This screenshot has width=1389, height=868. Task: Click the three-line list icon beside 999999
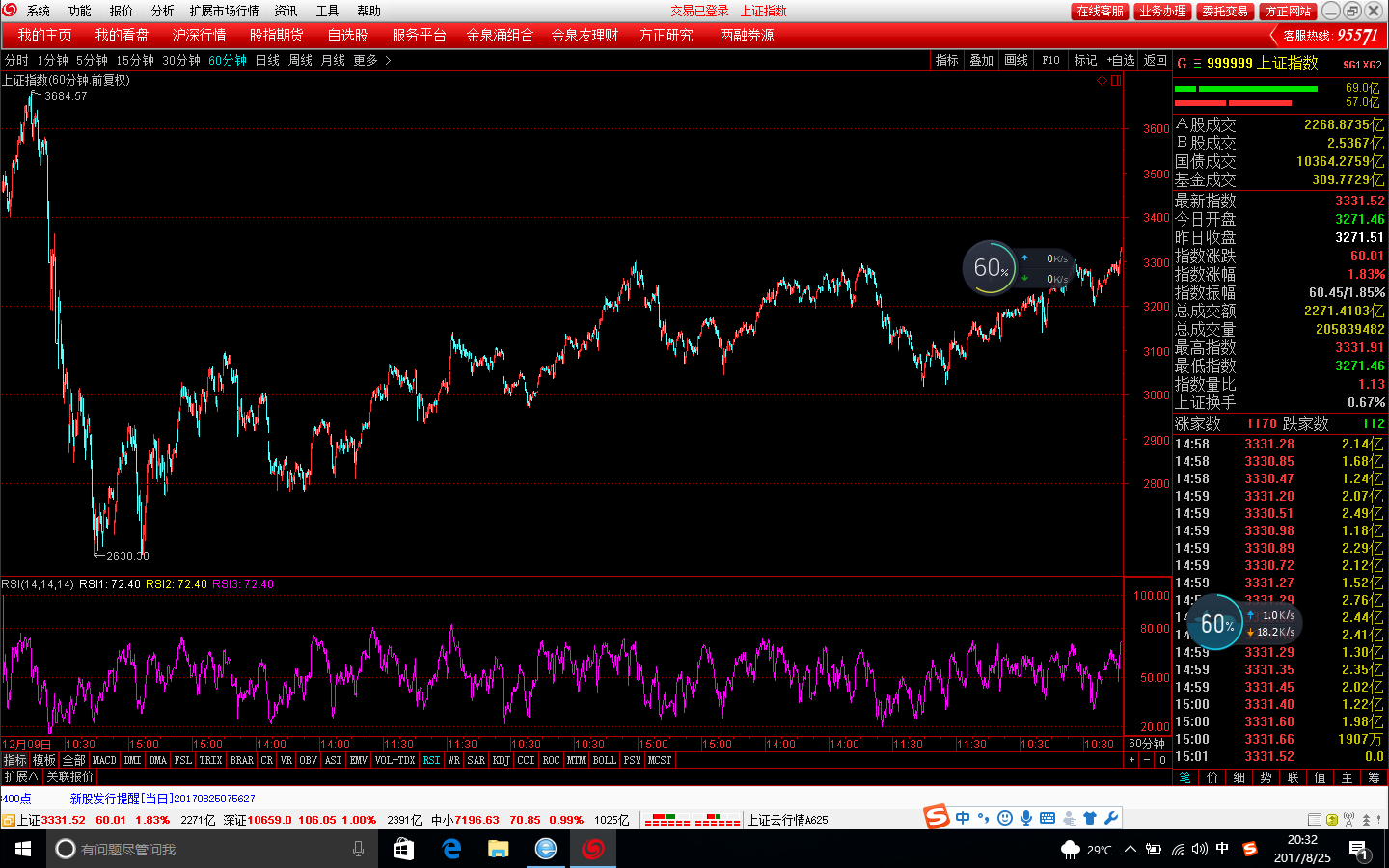click(x=1197, y=64)
